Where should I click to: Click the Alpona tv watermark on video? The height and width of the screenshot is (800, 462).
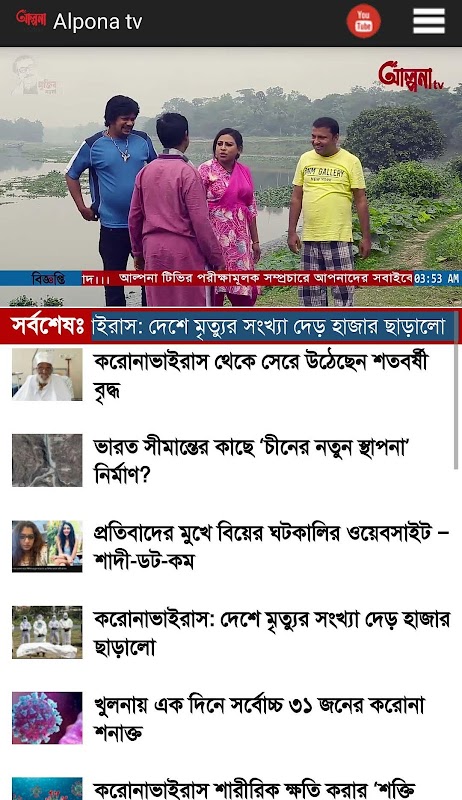point(412,77)
